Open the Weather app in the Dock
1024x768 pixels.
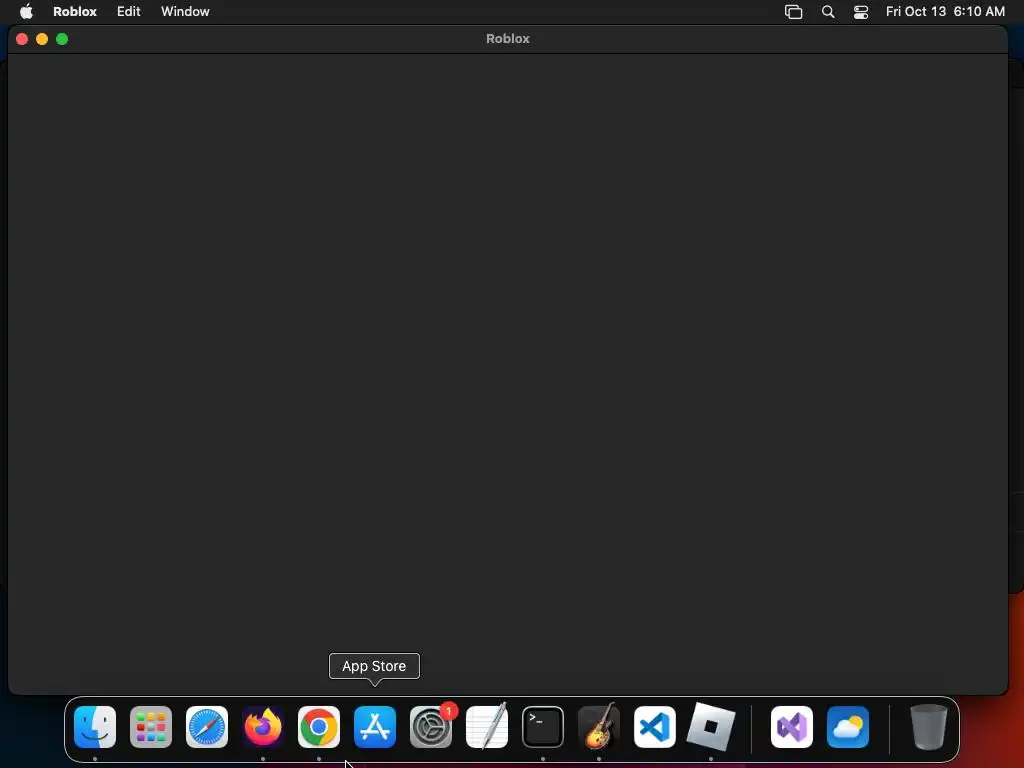pyautogui.click(x=848, y=727)
